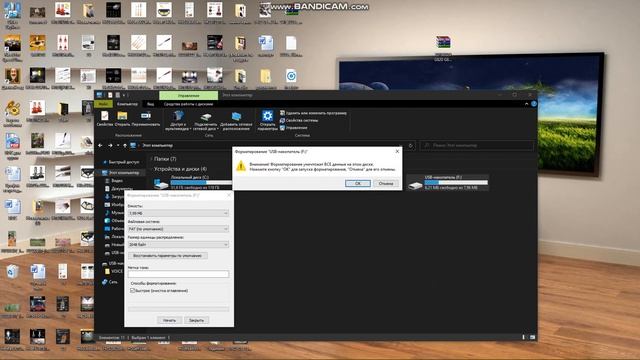The image size is (640, 360).
Task: Go back with Explorer back arrow
Action: point(100,145)
